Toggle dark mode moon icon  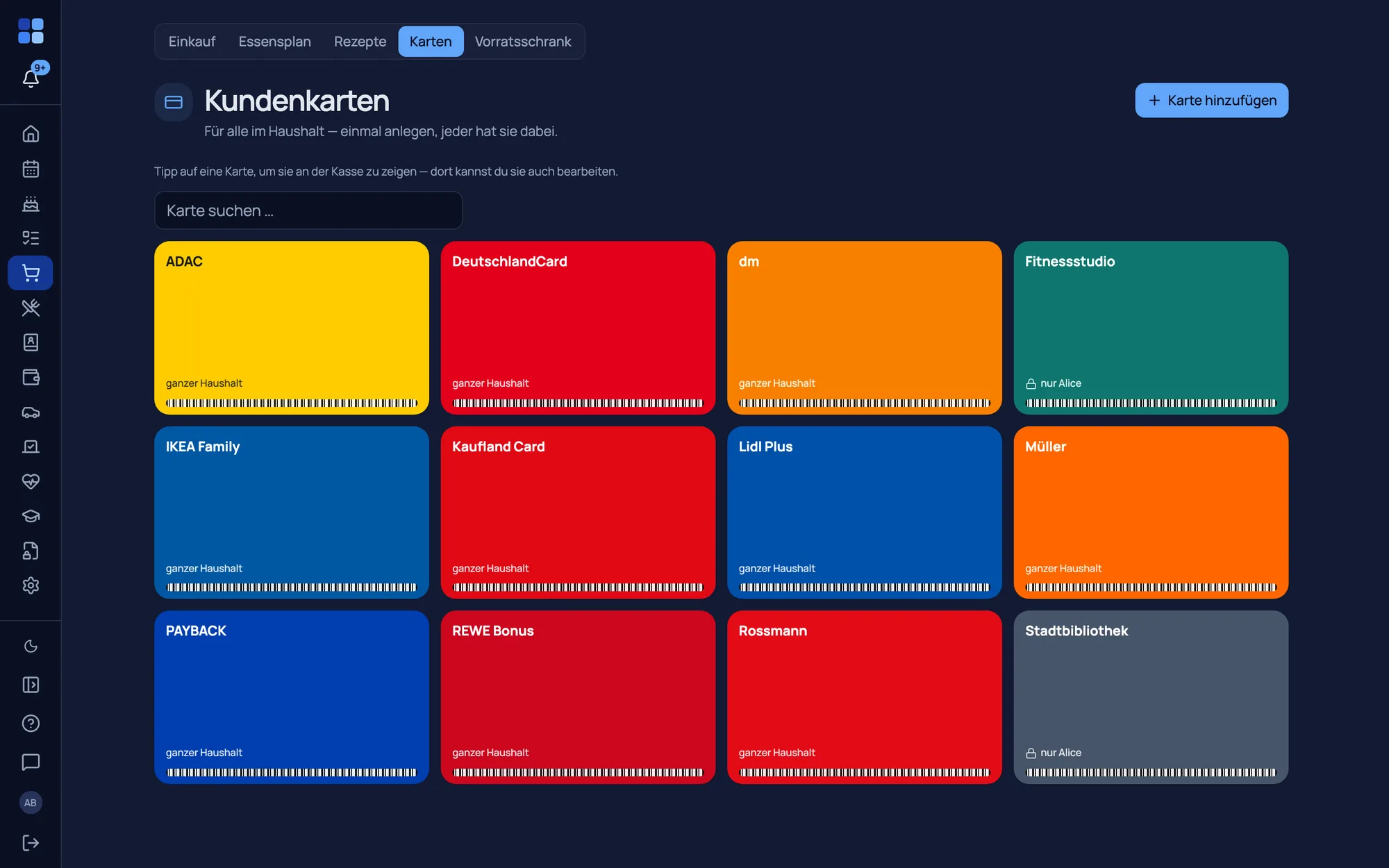click(31, 646)
